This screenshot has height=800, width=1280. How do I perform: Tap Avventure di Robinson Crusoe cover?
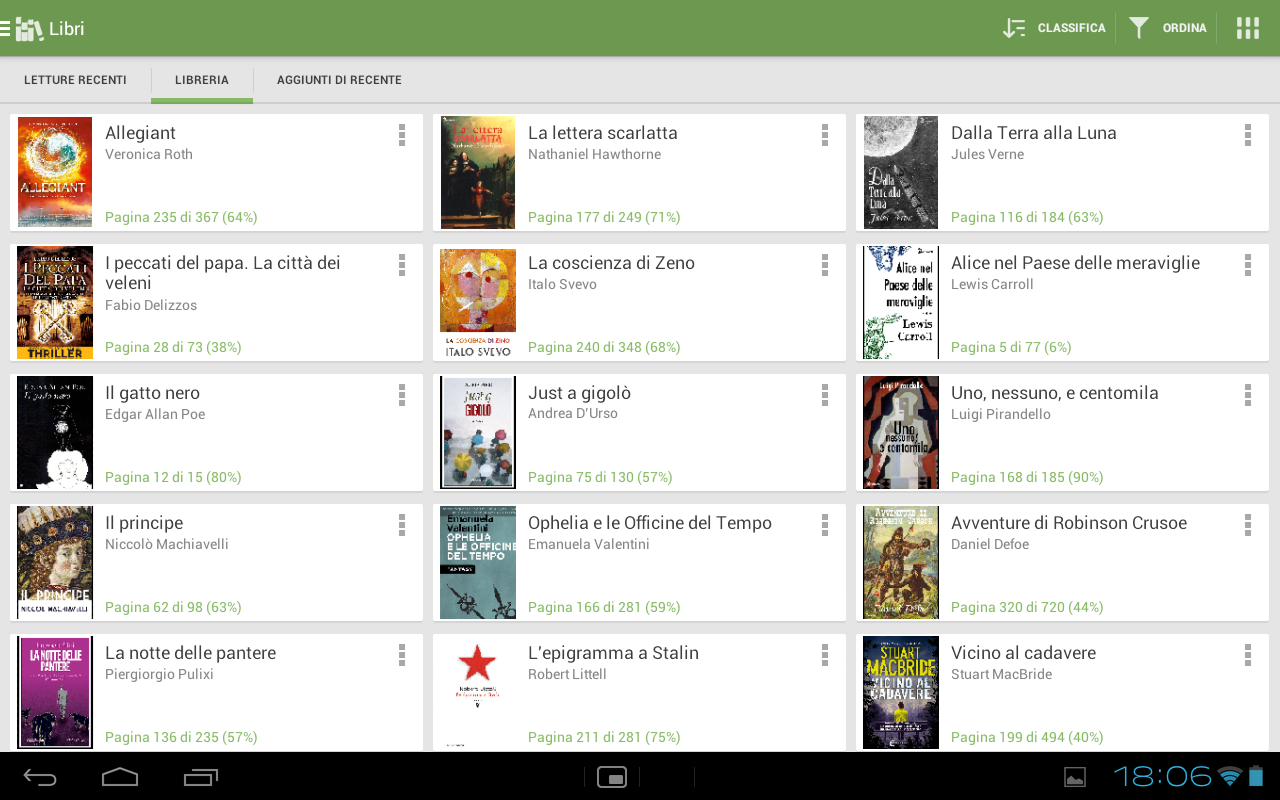pos(901,562)
